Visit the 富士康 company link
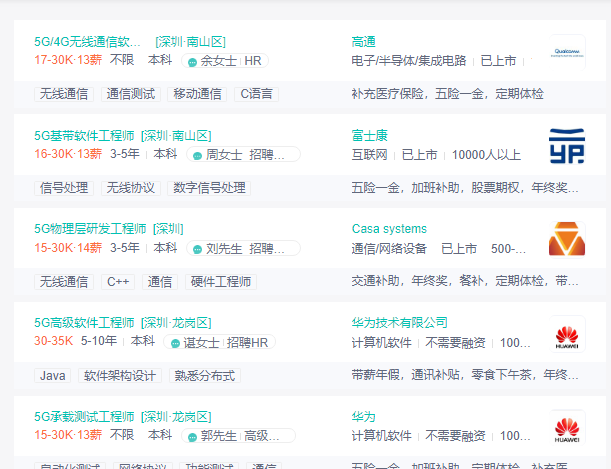 370,135
